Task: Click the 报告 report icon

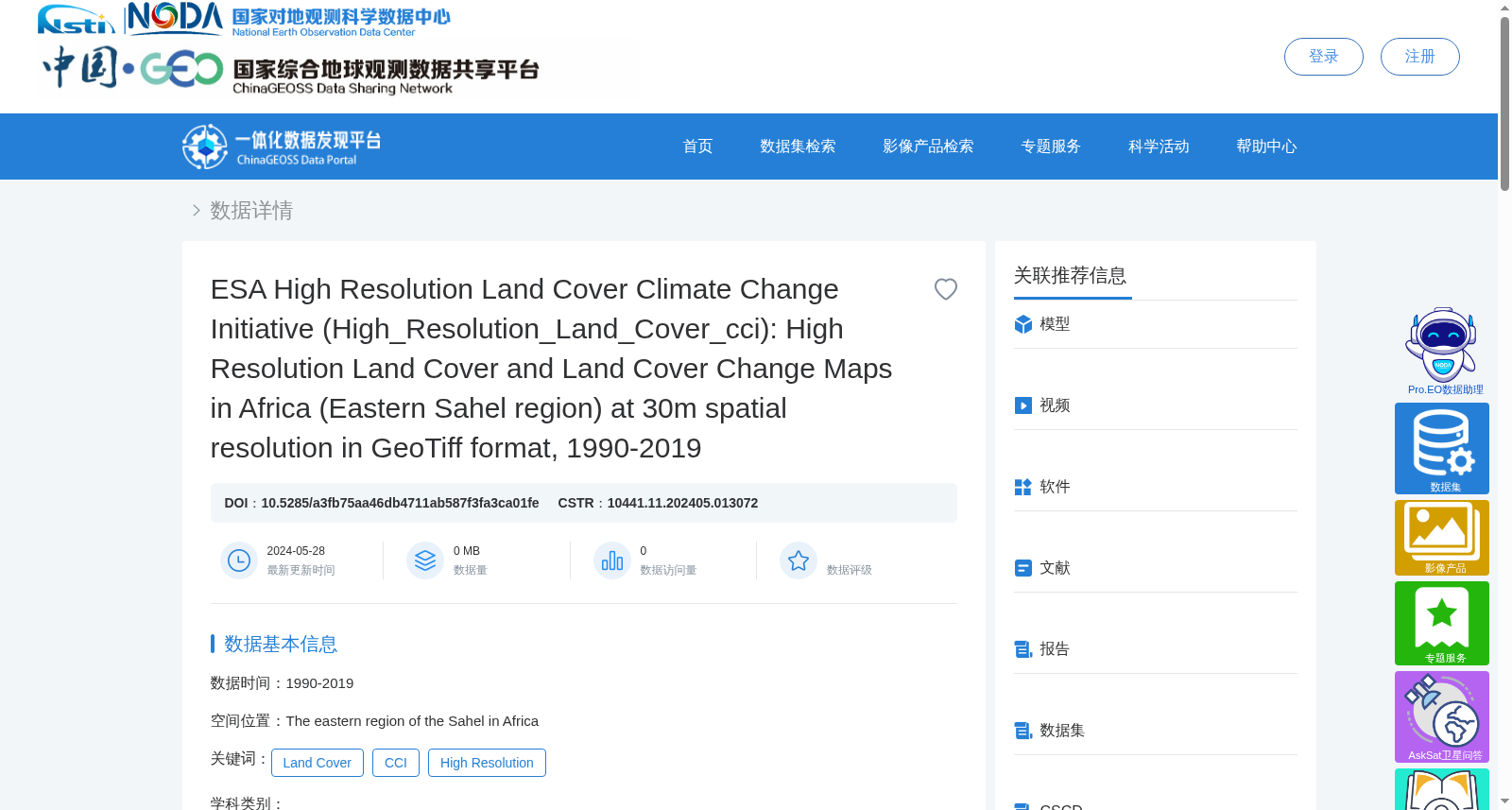Action: click(1022, 649)
